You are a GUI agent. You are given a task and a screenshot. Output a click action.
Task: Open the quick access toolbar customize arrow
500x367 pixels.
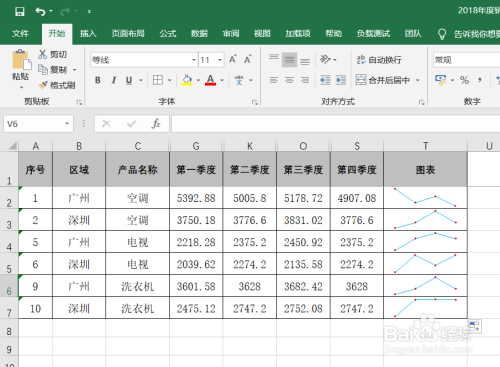89,12
